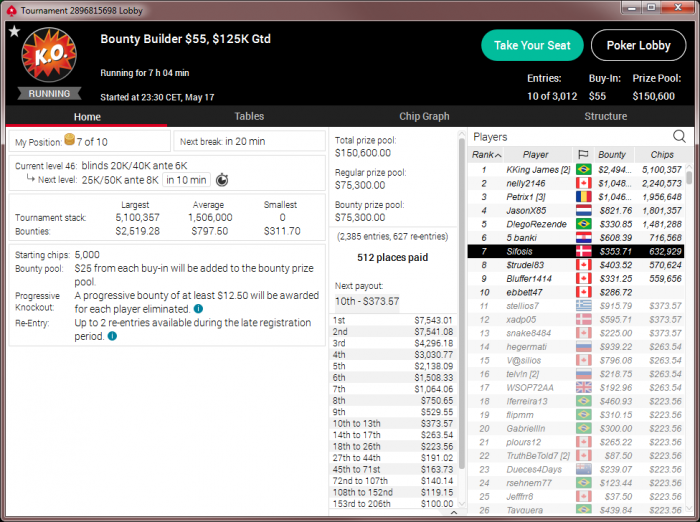The image size is (700, 522).
Task: Open the Structure tab
Action: (x=605, y=116)
